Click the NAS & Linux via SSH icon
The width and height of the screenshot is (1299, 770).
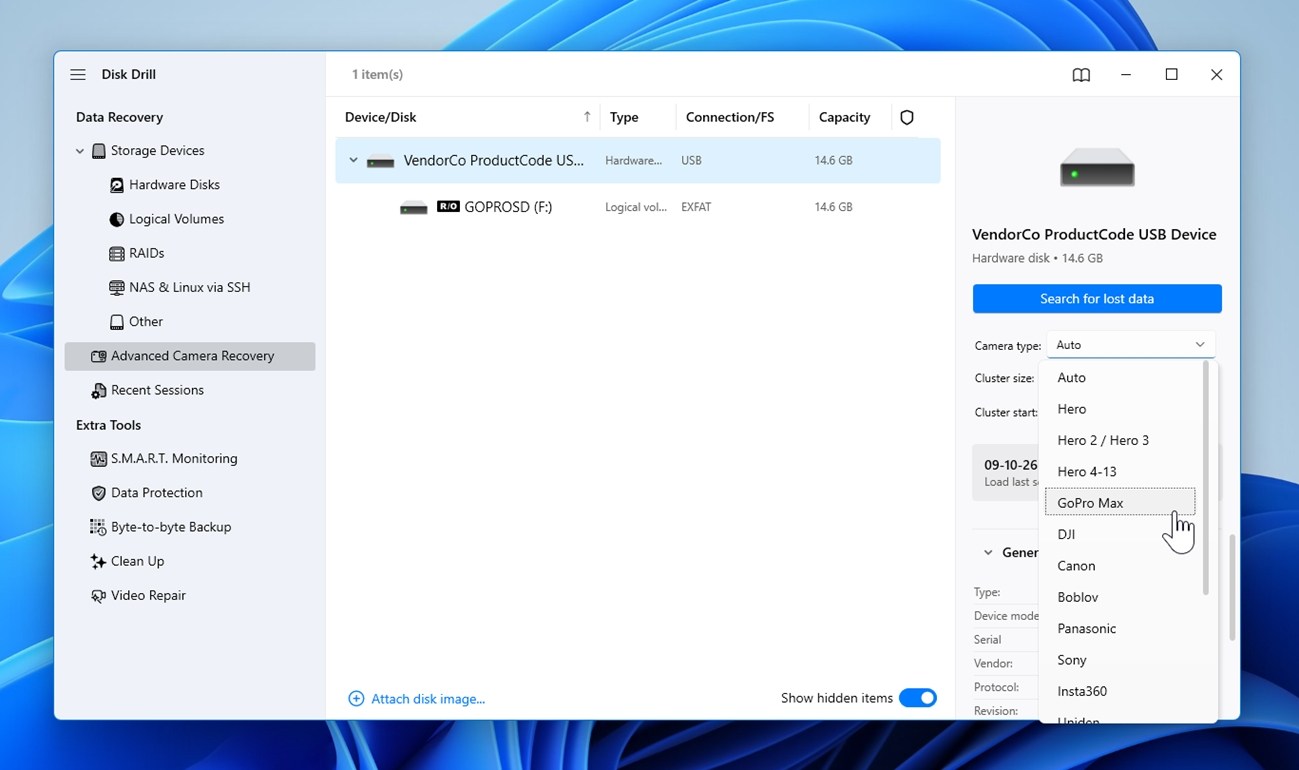coord(117,288)
